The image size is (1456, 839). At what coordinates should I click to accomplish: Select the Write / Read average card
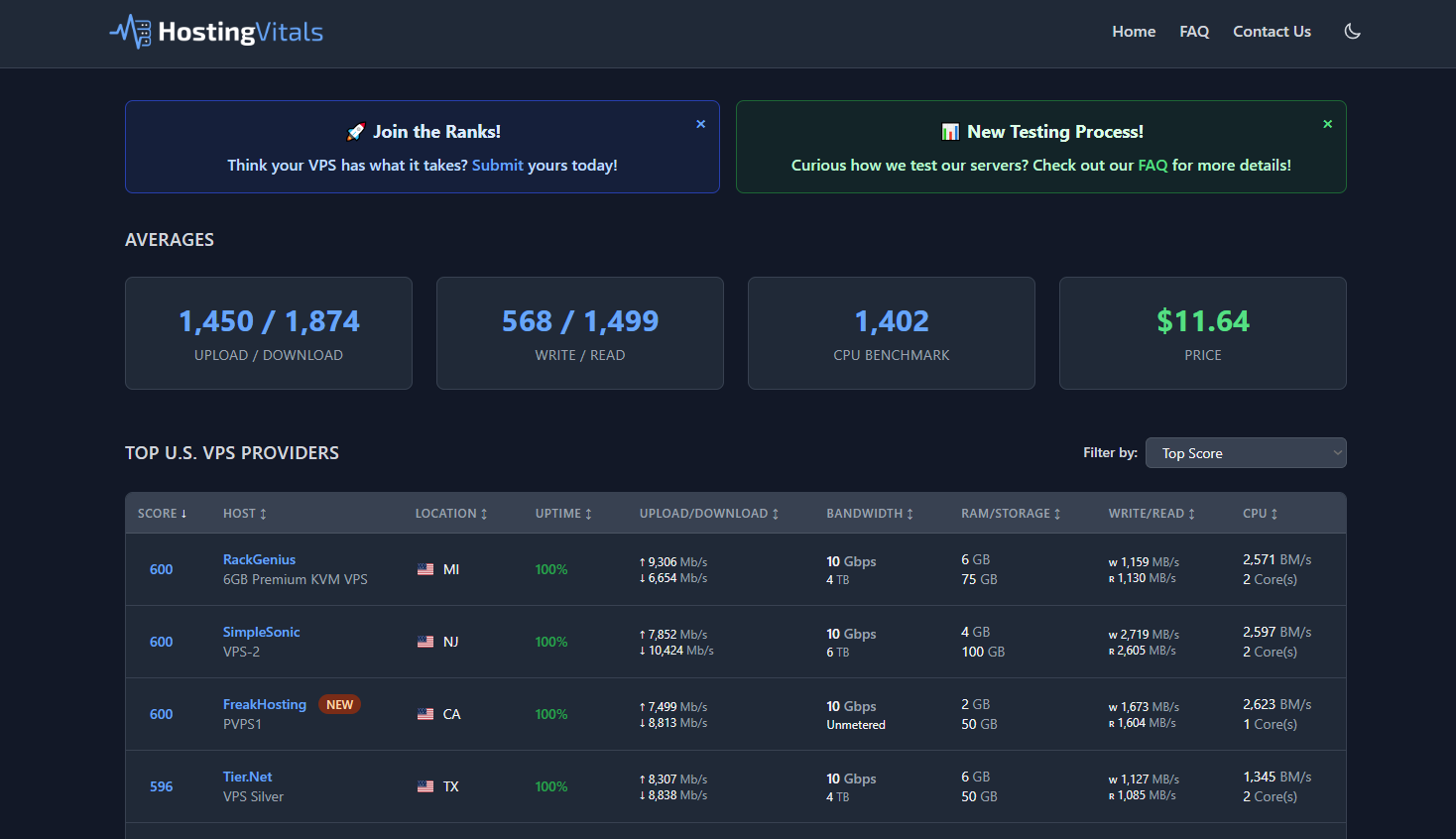click(x=580, y=333)
